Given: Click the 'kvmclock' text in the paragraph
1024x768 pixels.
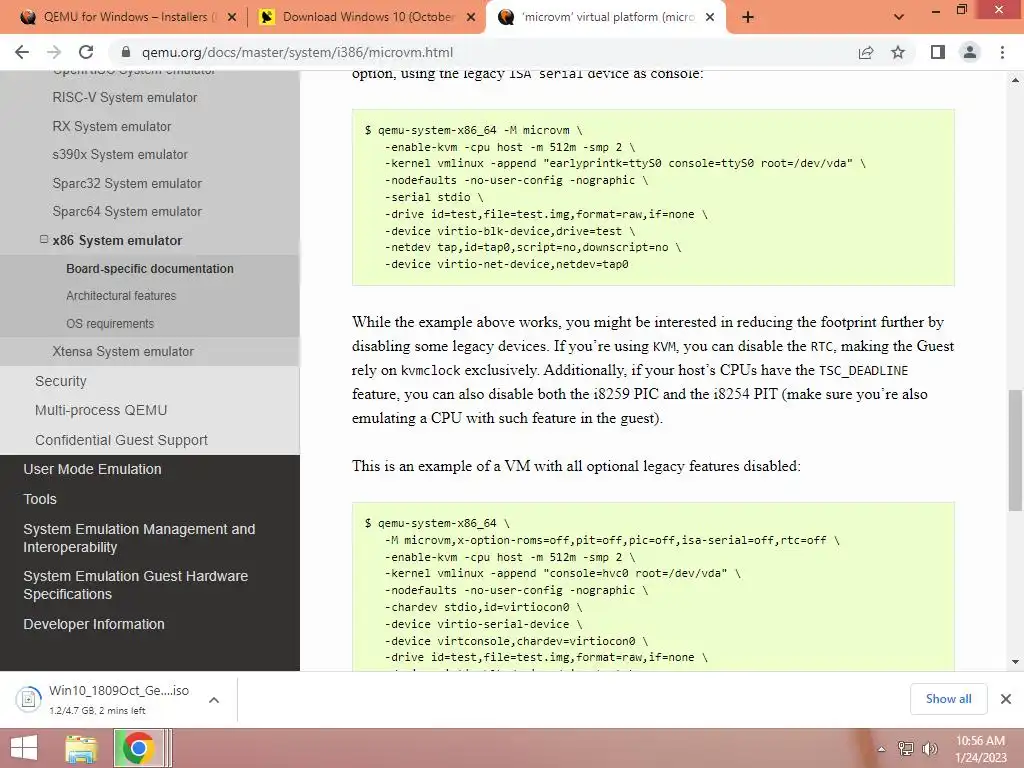Looking at the screenshot, I should click(430, 370).
